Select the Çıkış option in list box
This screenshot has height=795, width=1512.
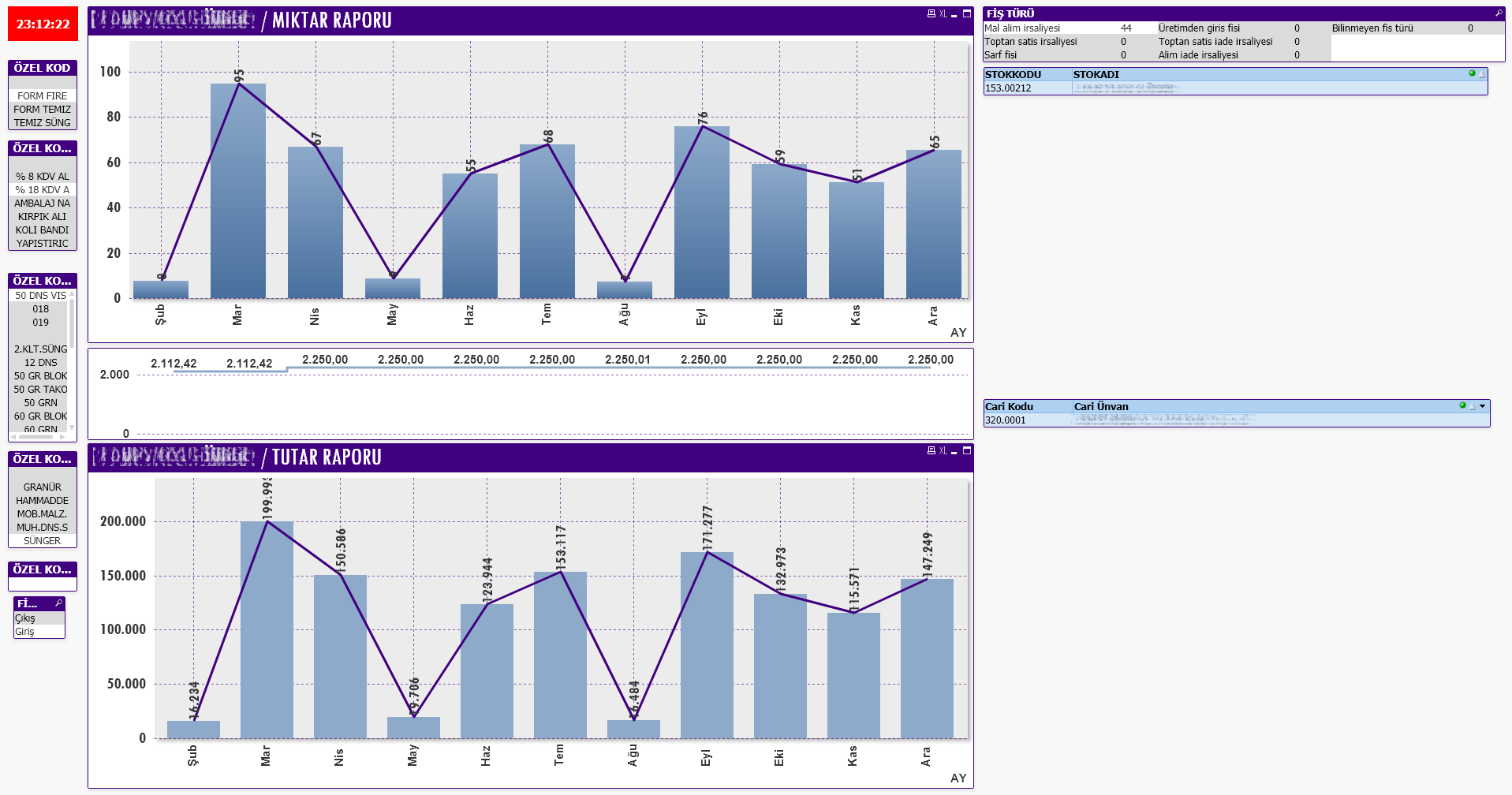point(25,618)
